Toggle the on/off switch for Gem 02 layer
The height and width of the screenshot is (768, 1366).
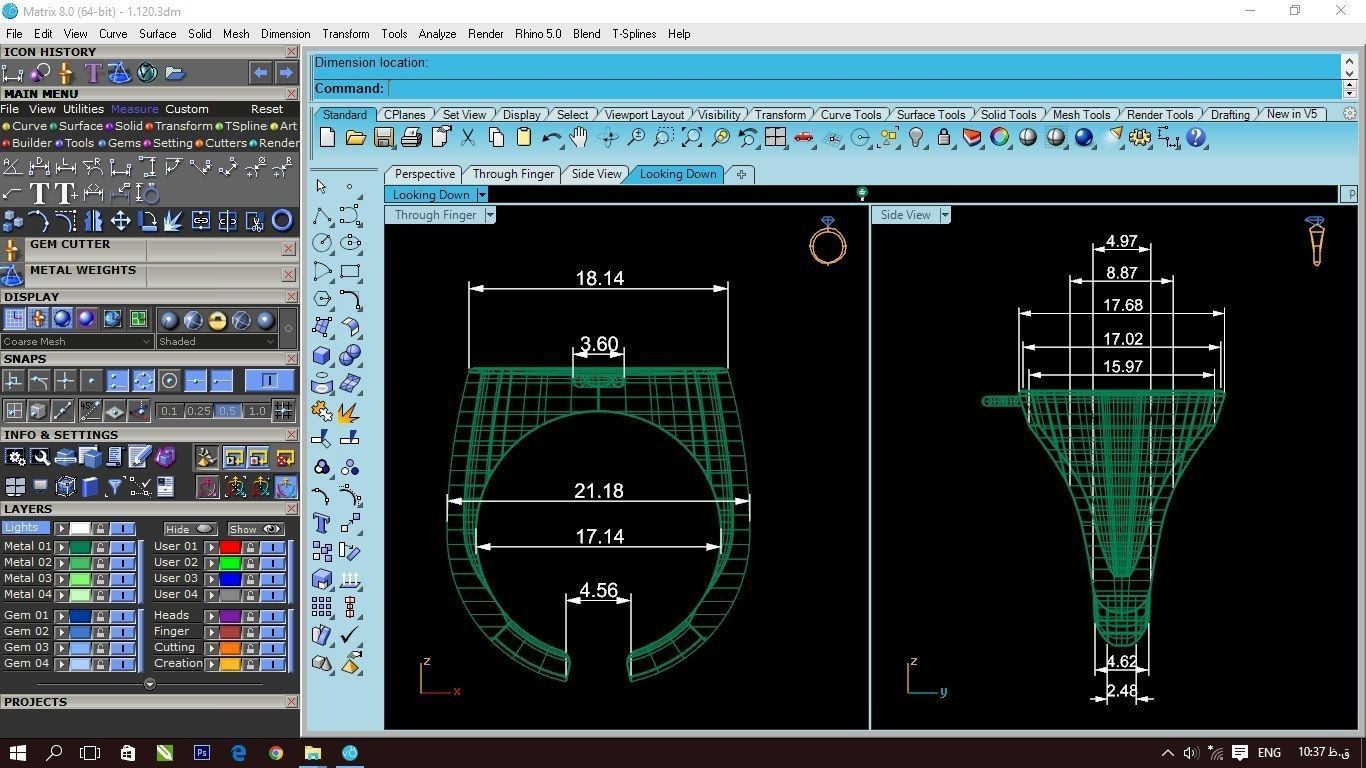click(122, 632)
